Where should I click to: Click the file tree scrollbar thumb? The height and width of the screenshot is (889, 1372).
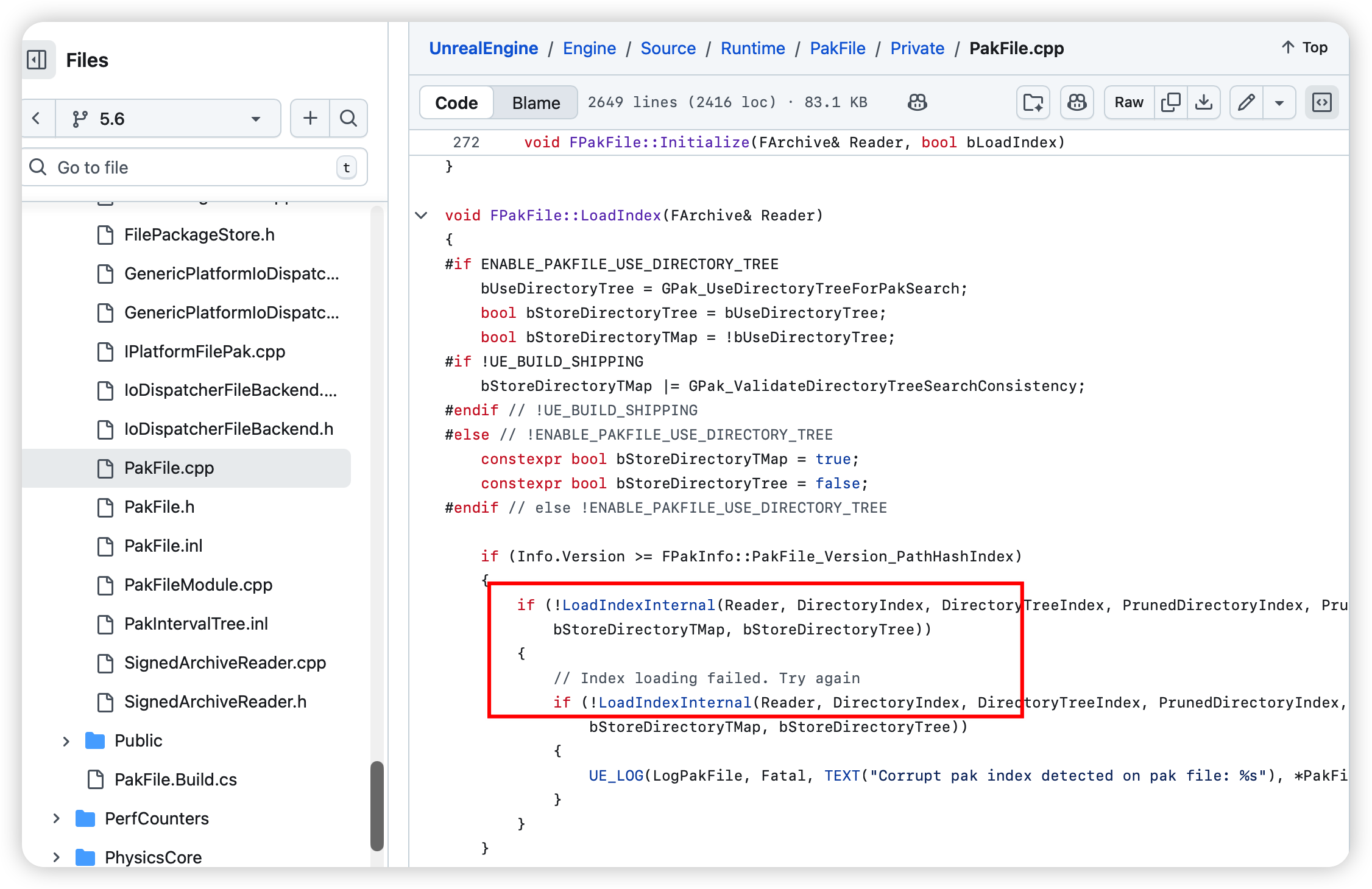click(x=377, y=805)
